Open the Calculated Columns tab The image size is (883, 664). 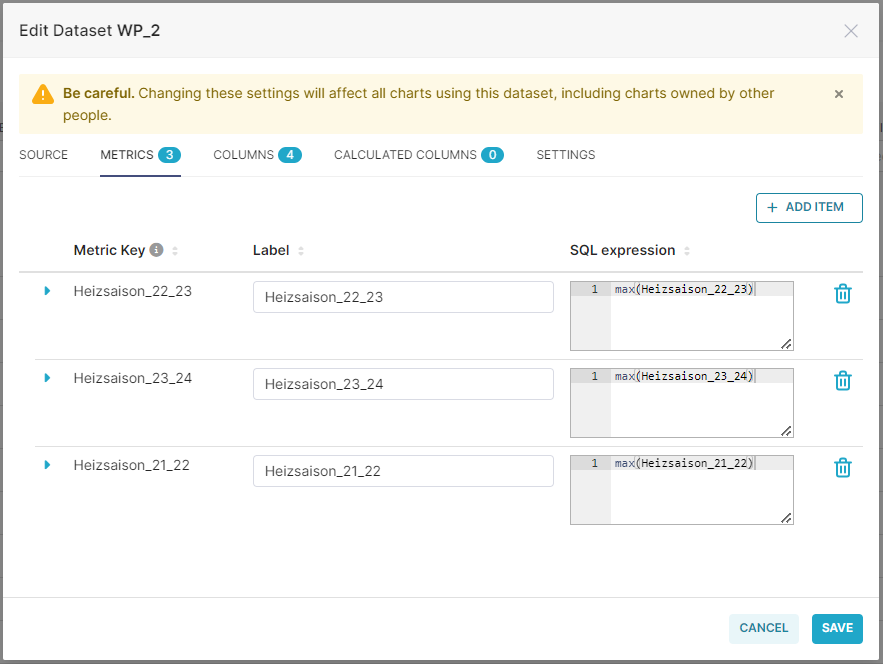[x=418, y=155]
